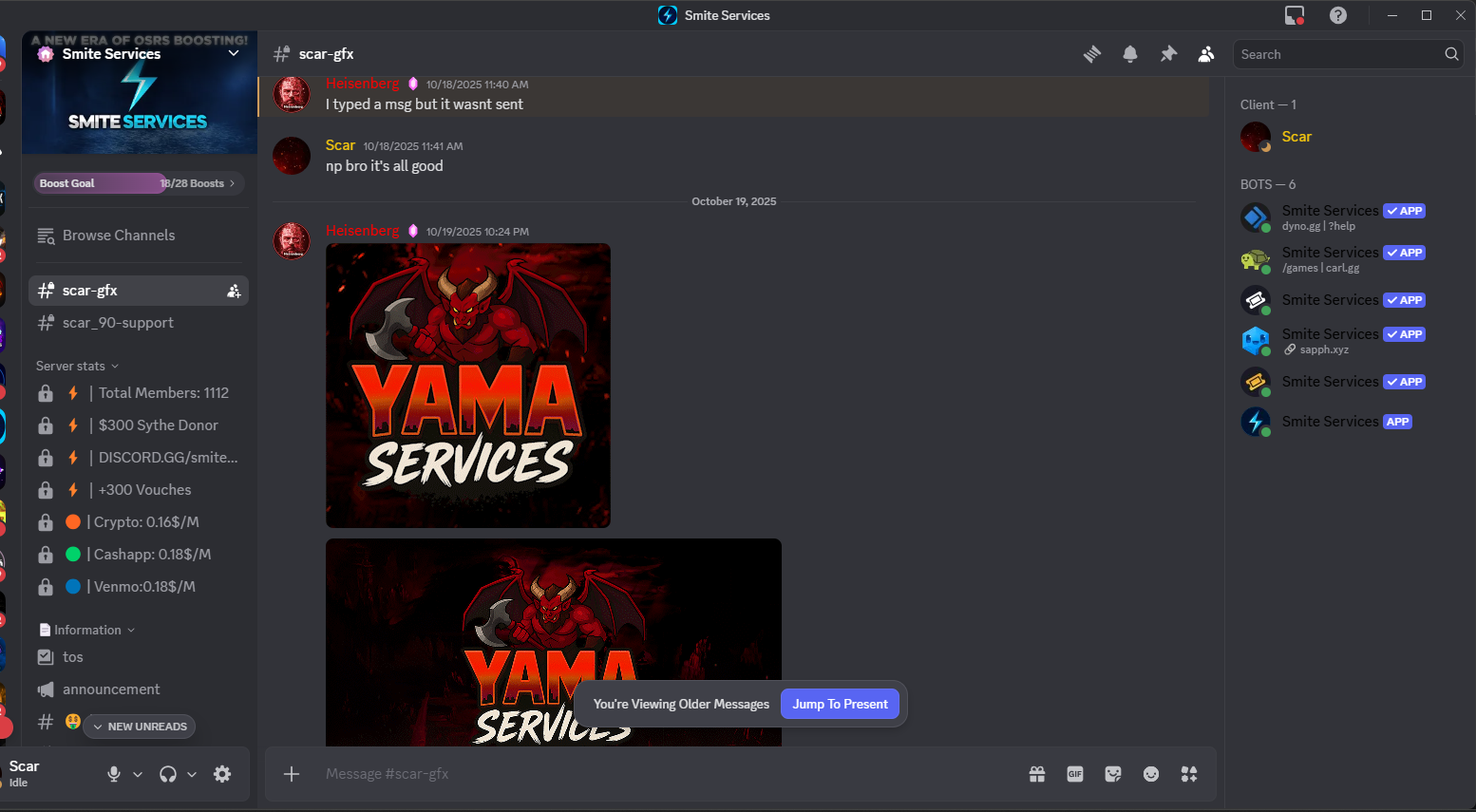The width and height of the screenshot is (1476, 812).
Task: Select the scar-gfx channel
Action: (140, 291)
